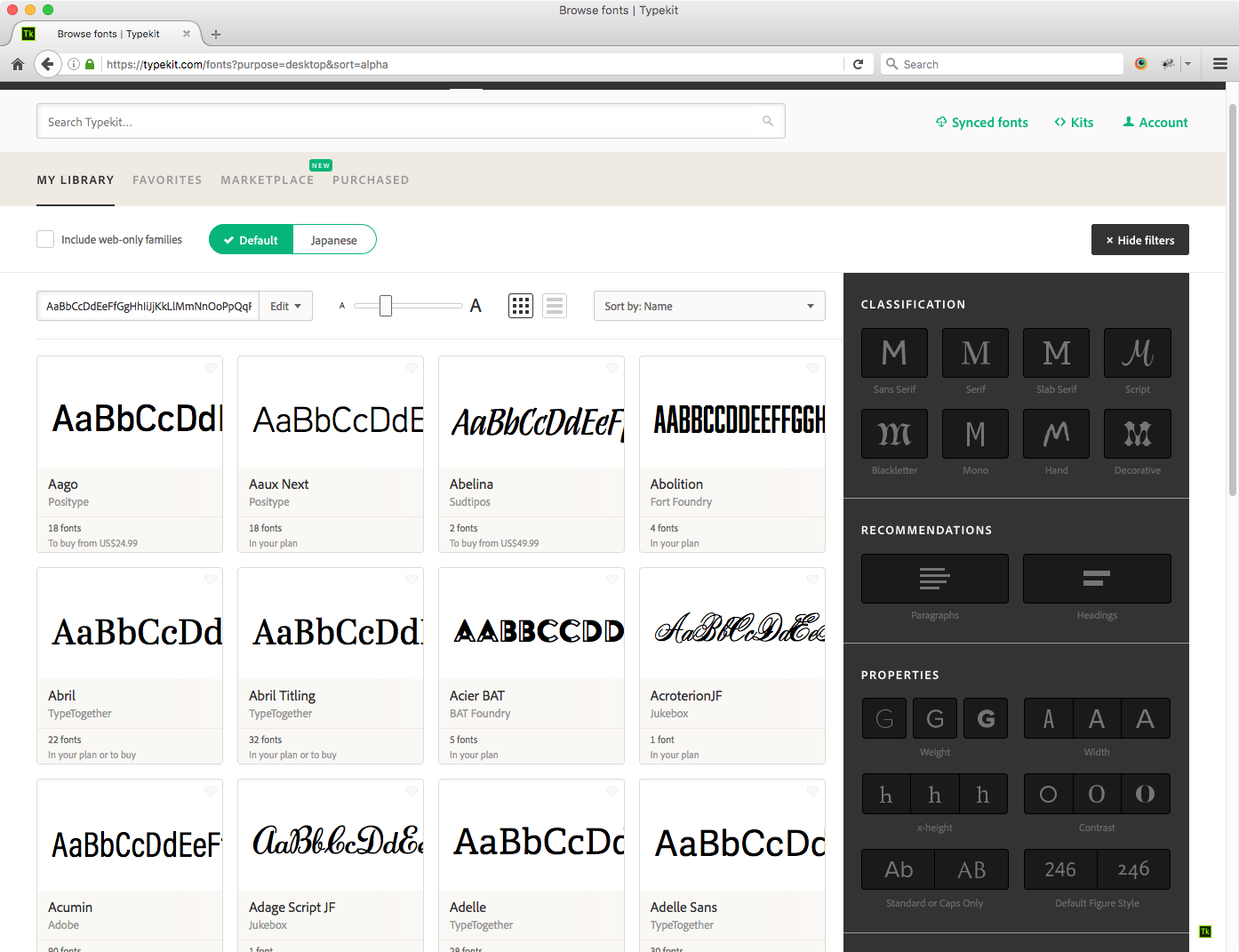The image size is (1239, 952).
Task: Select Paragraphs recommendation filter
Action: (x=935, y=579)
